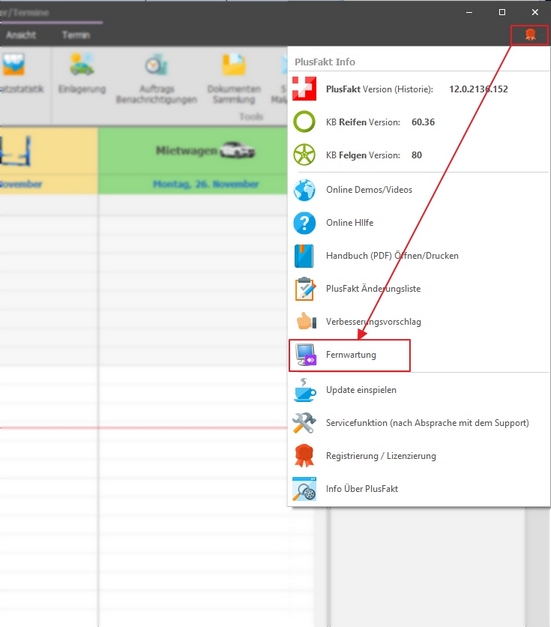Click the PlusFakt Swiss-cross version icon
The image size is (551, 627).
pos(304,89)
